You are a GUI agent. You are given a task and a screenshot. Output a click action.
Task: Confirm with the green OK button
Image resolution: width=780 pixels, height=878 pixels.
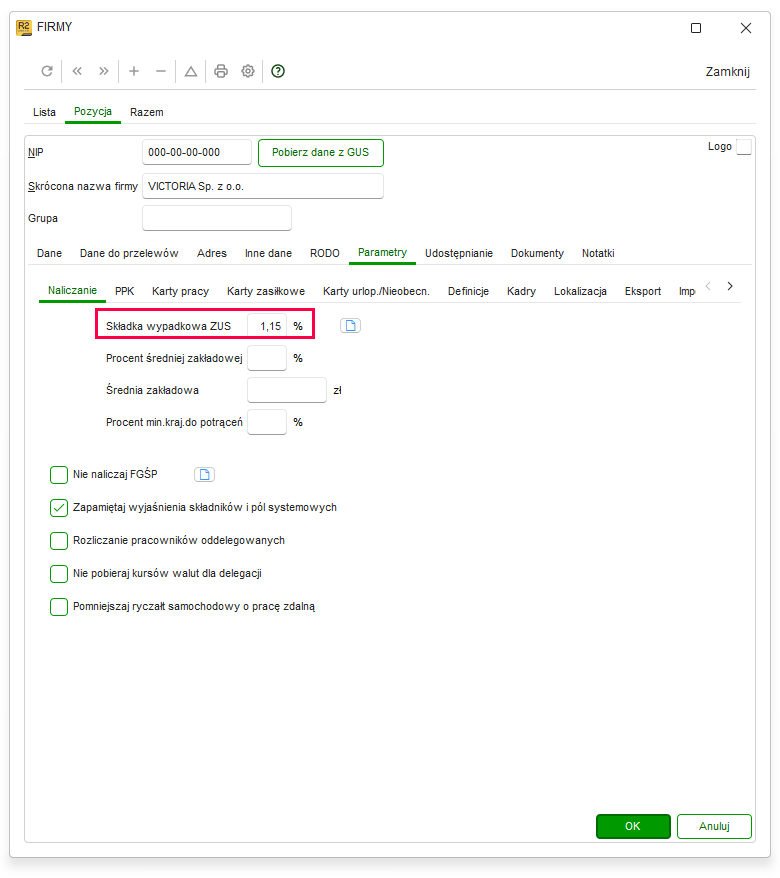pos(633,826)
